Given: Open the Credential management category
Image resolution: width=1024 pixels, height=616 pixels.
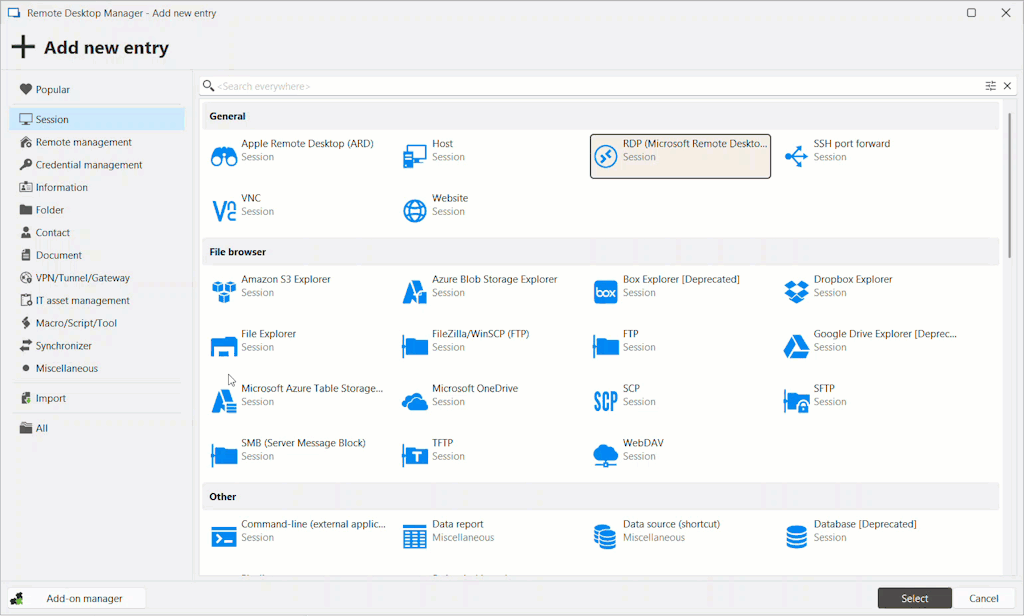Looking at the screenshot, I should coord(88,165).
